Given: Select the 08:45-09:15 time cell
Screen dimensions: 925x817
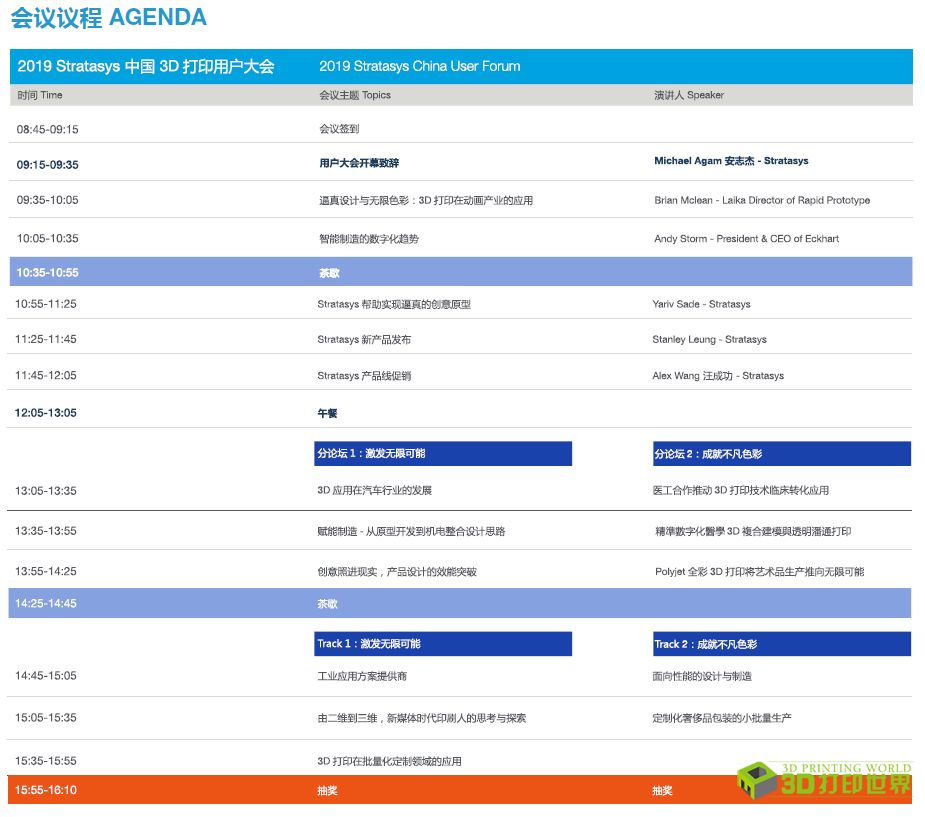Looking at the screenshot, I should 47,129.
